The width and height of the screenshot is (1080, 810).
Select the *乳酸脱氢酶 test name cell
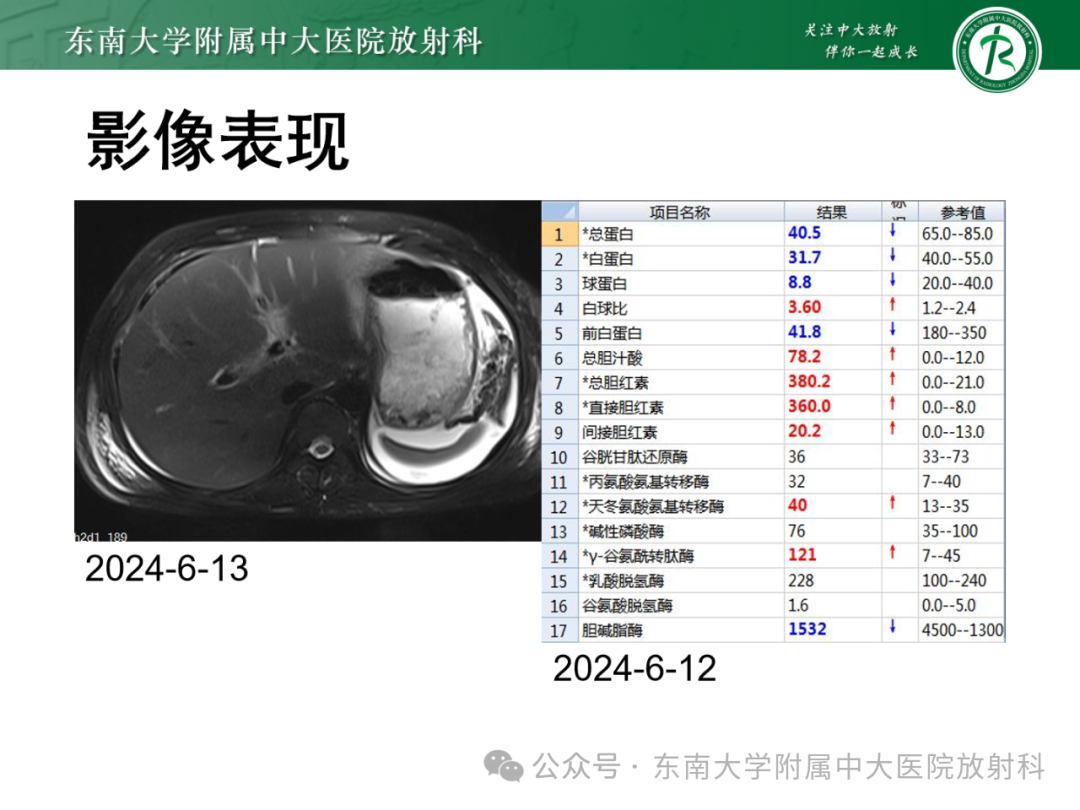coord(681,581)
